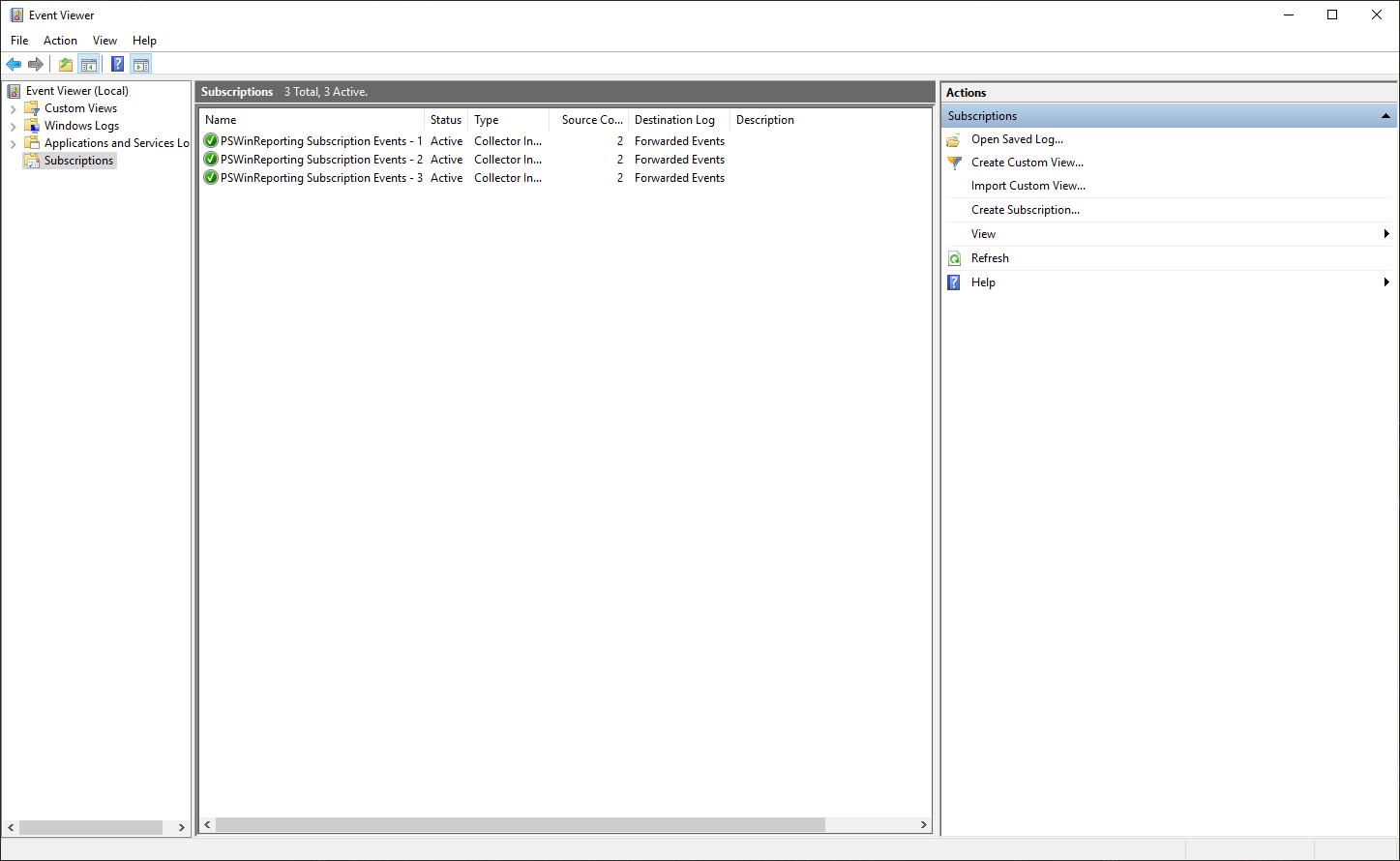Click the Help icon in the Actions pane
The height and width of the screenshot is (861, 1400).
(954, 282)
